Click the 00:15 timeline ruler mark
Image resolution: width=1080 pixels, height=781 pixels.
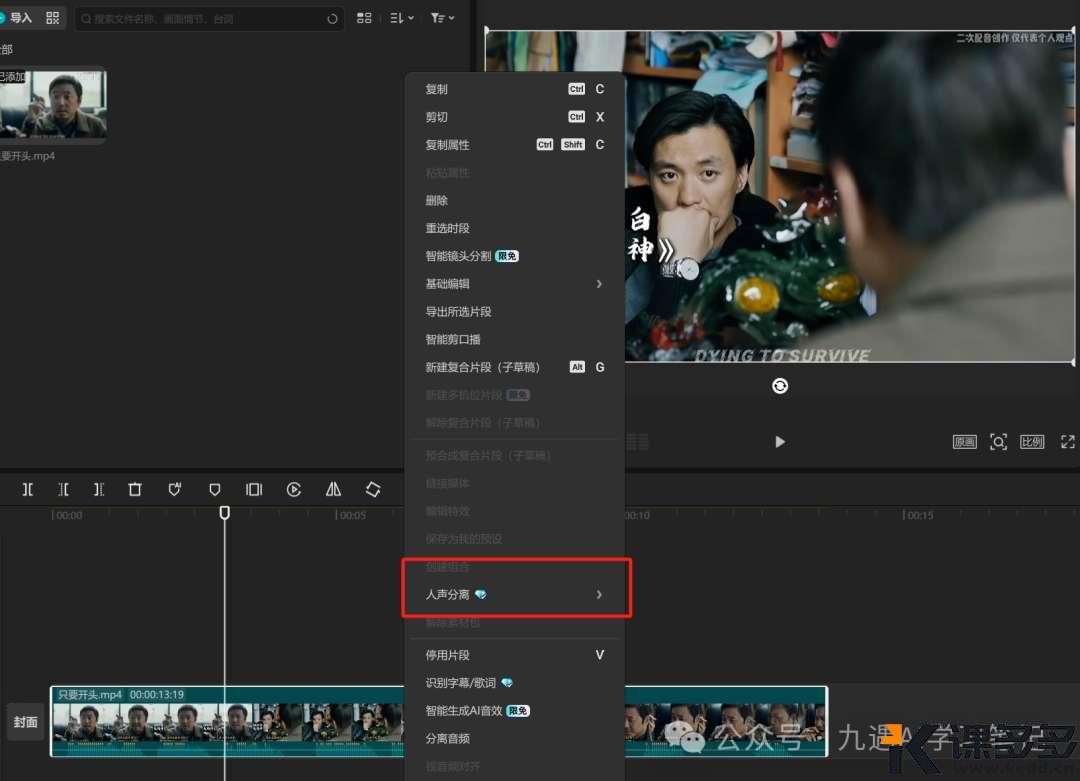pos(918,515)
